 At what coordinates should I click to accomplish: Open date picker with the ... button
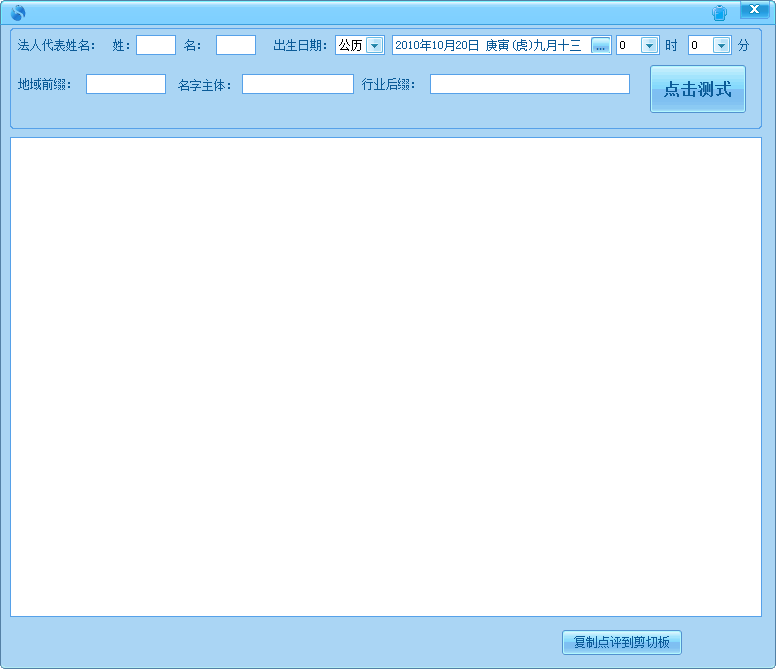[x=600, y=46]
